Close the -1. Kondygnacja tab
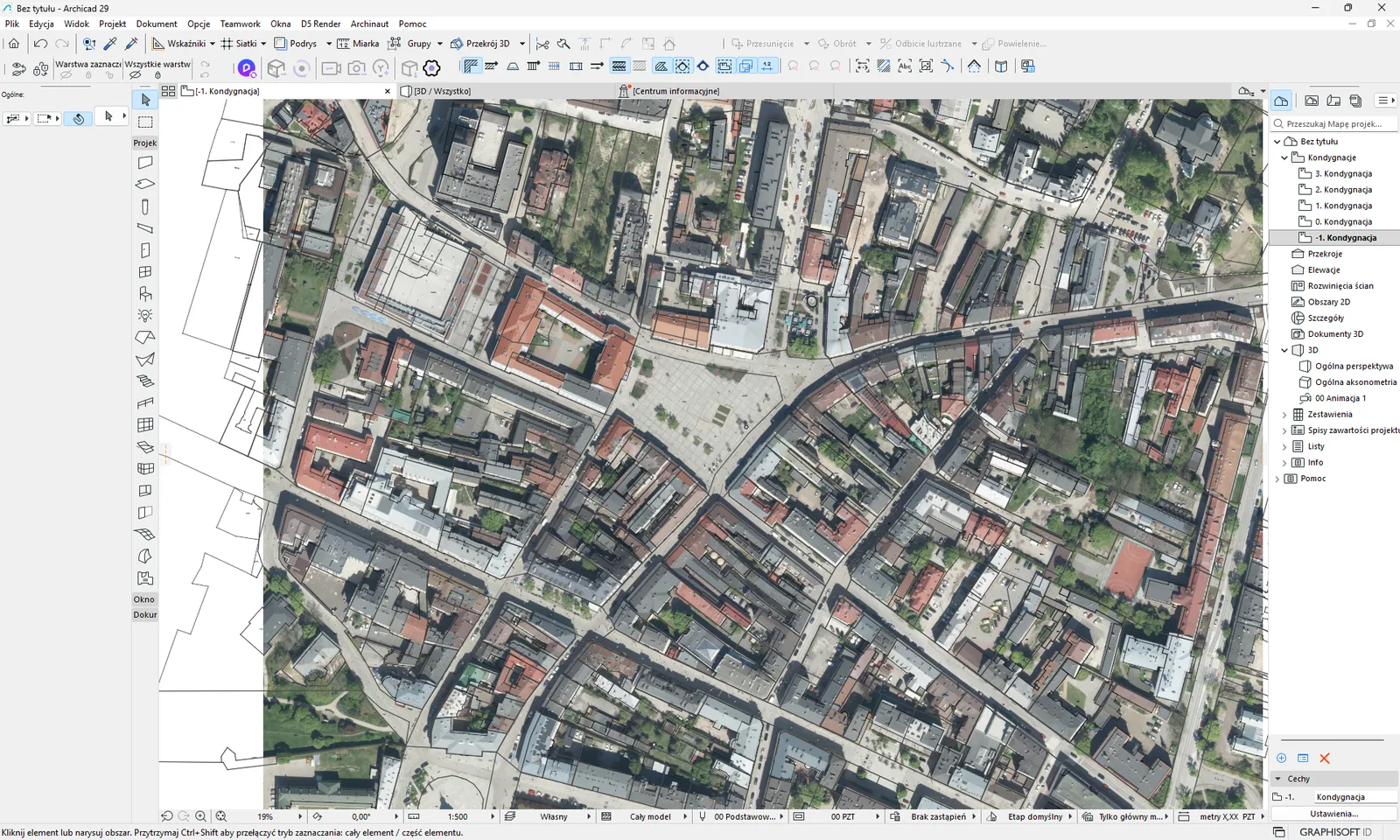The width and height of the screenshot is (1400, 840). (x=388, y=91)
